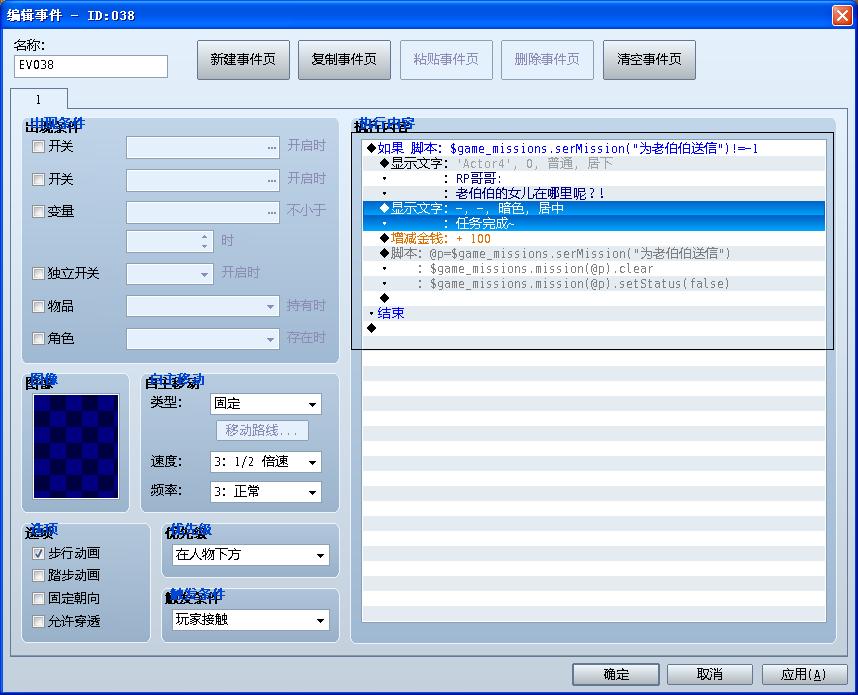Open the 触发条件 dropdown 玩家接触
The width and height of the screenshot is (858, 695).
click(251, 619)
